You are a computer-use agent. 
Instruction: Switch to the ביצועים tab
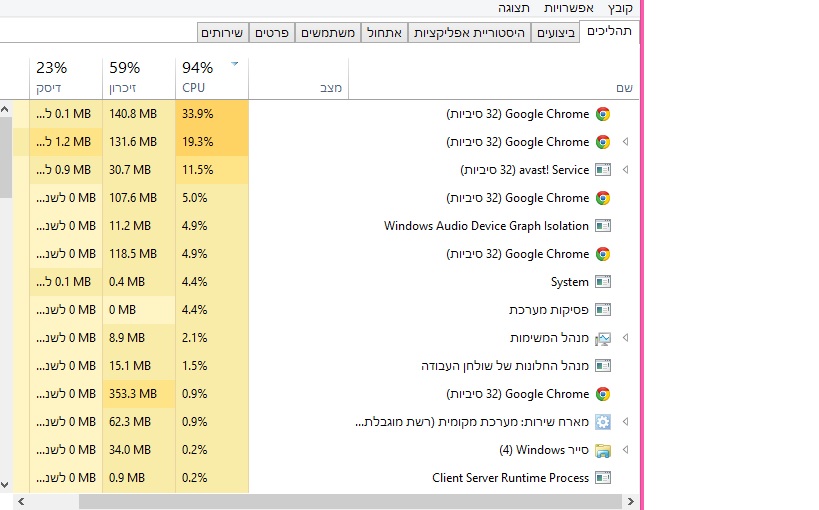coord(556,33)
